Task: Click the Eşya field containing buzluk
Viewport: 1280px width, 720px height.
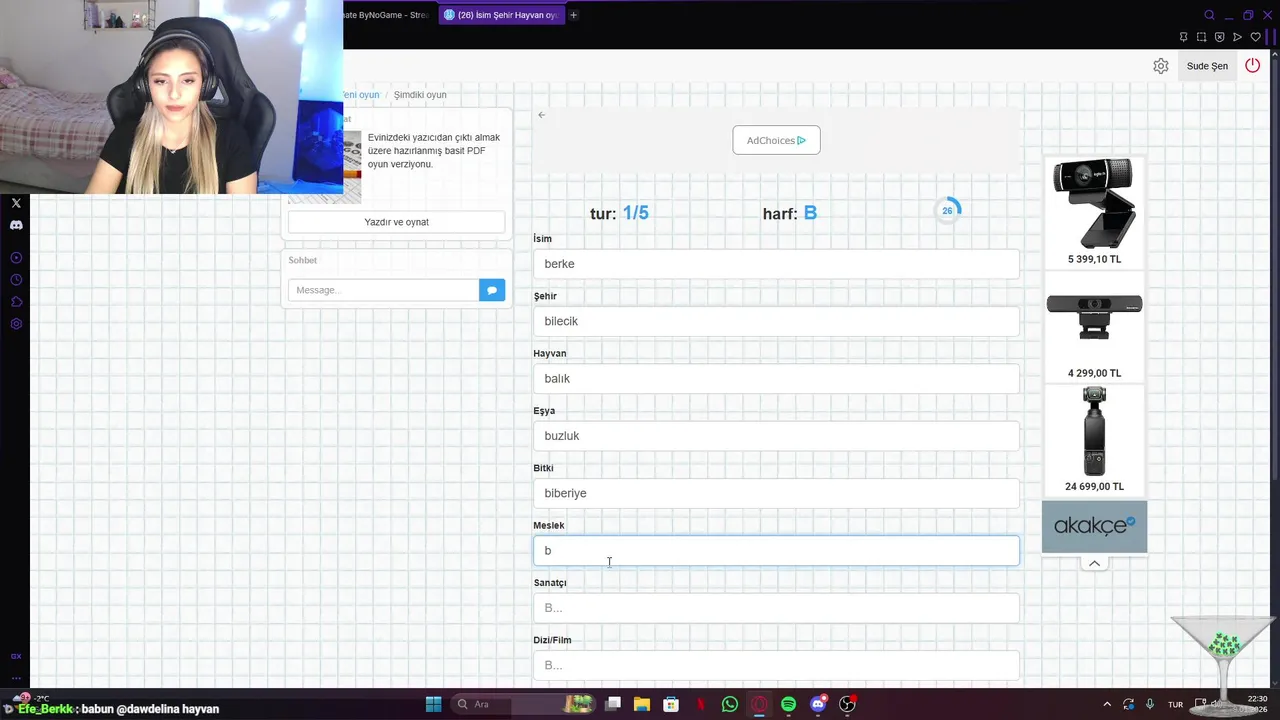Action: point(776,436)
